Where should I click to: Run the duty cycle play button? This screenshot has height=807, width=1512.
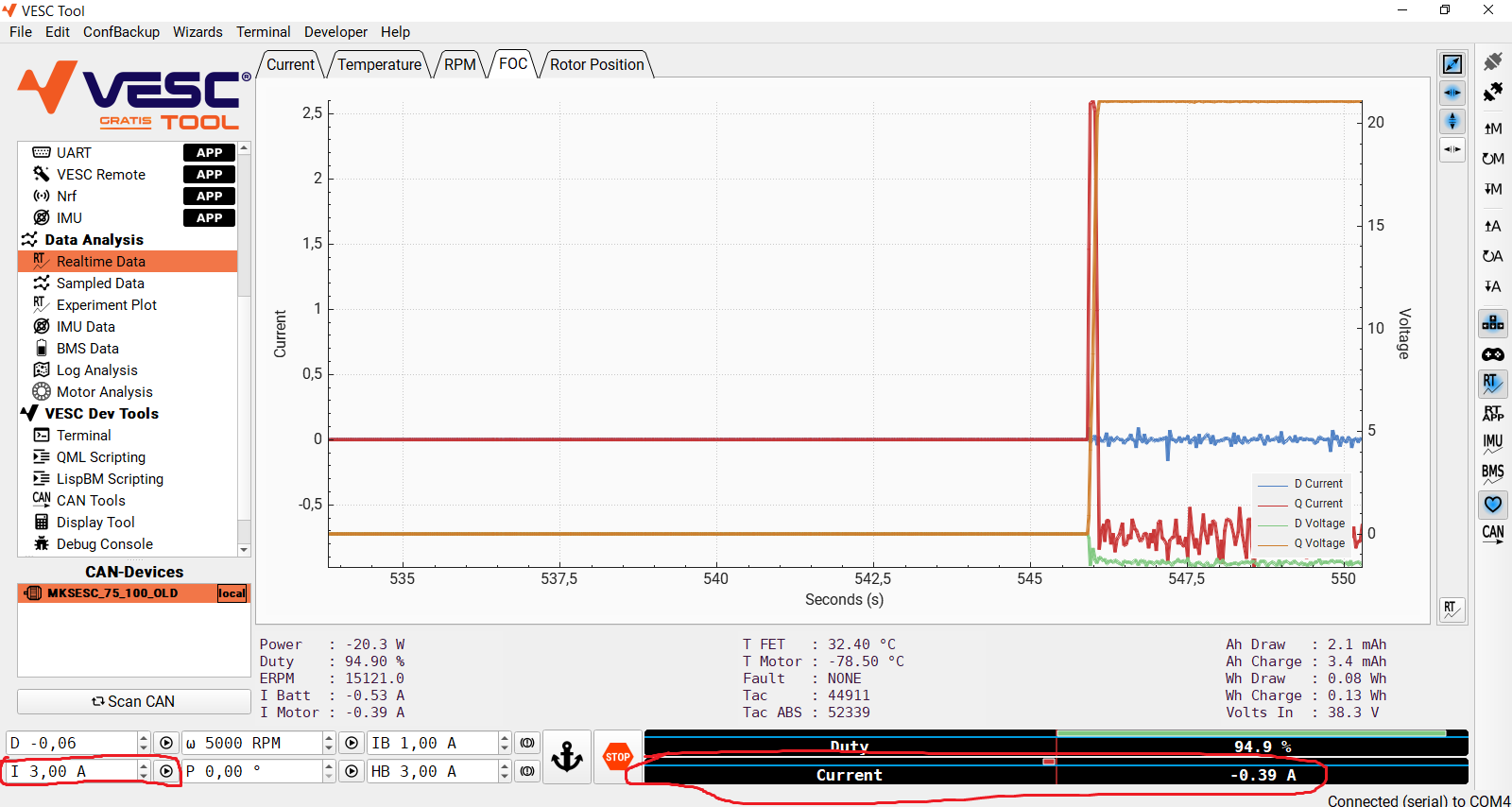(166, 743)
